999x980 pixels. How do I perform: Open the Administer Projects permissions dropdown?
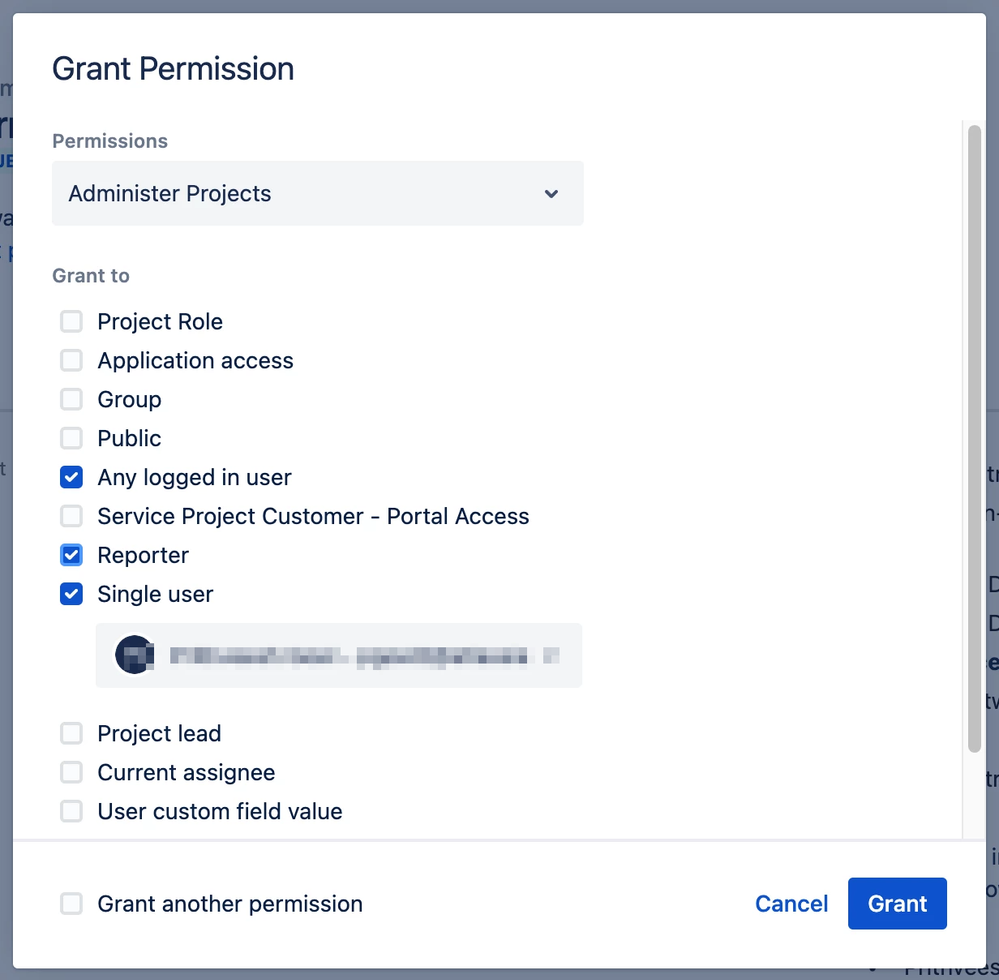click(x=317, y=193)
